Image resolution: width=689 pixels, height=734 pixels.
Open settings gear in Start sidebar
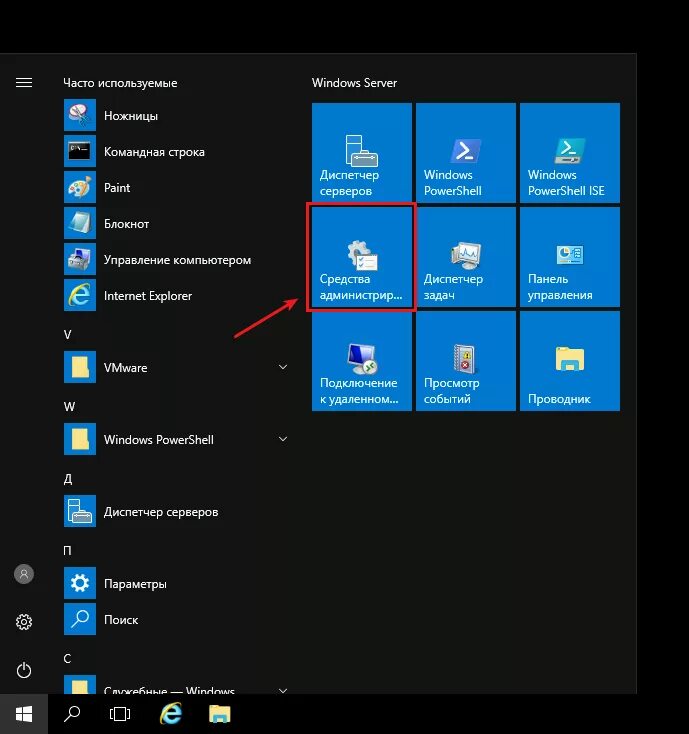24,622
